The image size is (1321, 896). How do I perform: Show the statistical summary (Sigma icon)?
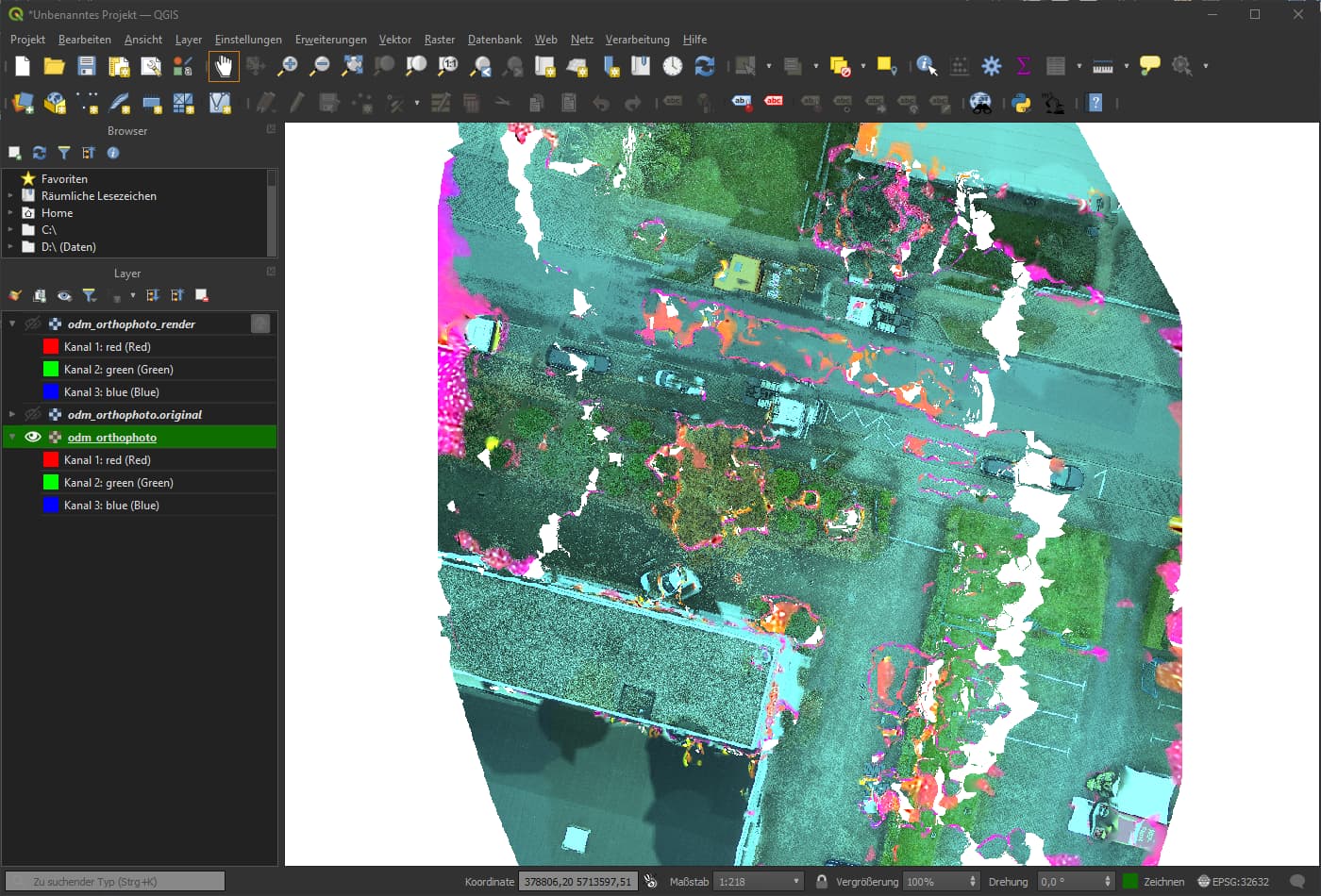1023,66
